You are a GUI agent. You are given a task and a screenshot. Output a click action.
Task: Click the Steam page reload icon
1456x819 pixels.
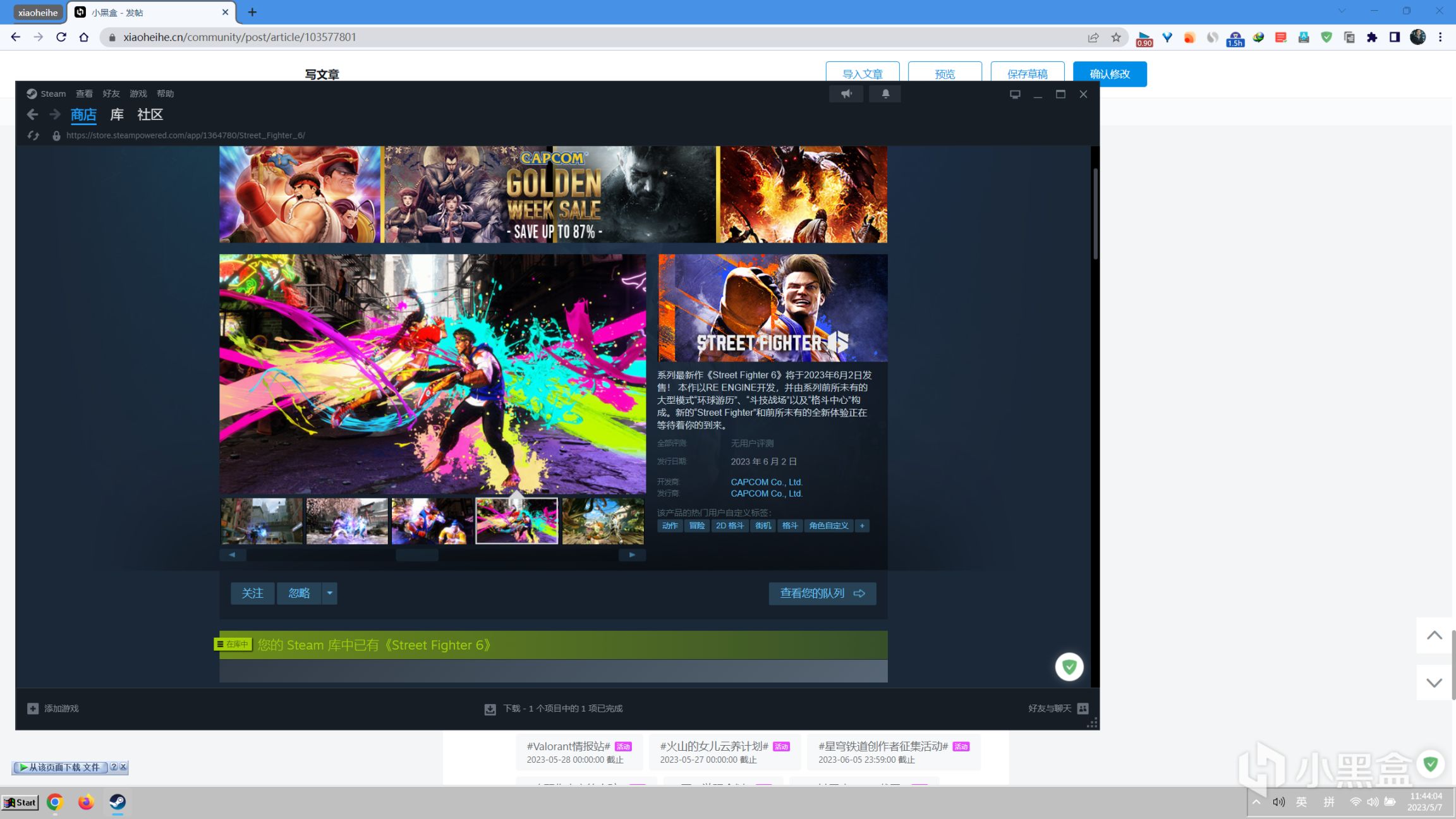[x=33, y=135]
